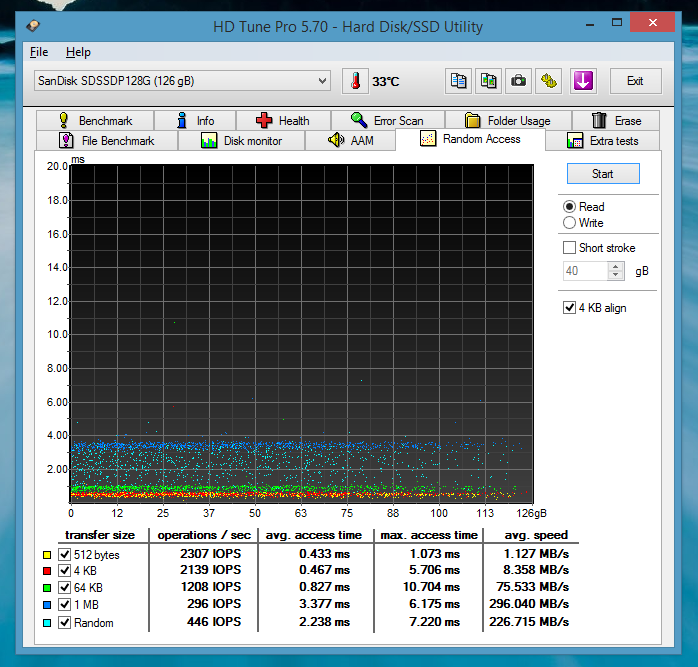Image resolution: width=698 pixels, height=667 pixels.
Task: Click the 2.238 ms average access time
Action: pyautogui.click(x=324, y=622)
